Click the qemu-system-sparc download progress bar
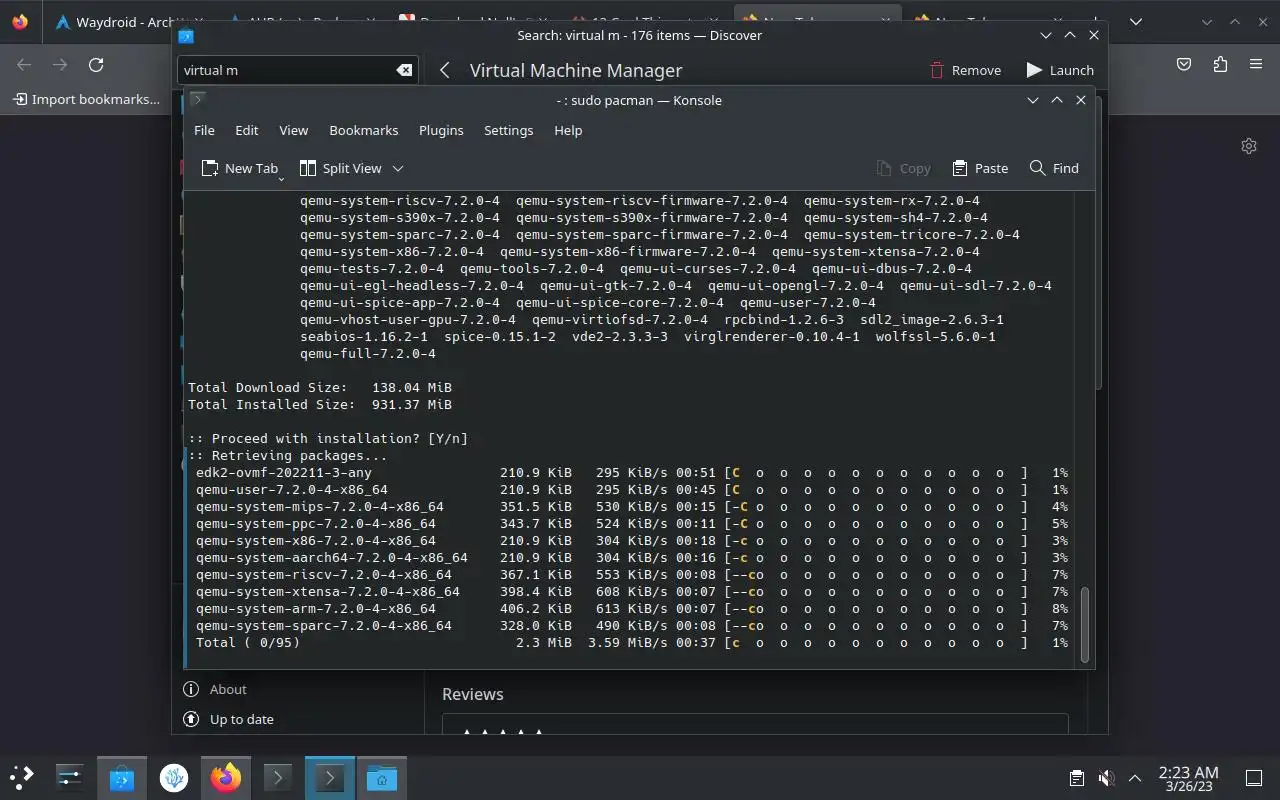Image resolution: width=1280 pixels, height=800 pixels. (x=876, y=625)
